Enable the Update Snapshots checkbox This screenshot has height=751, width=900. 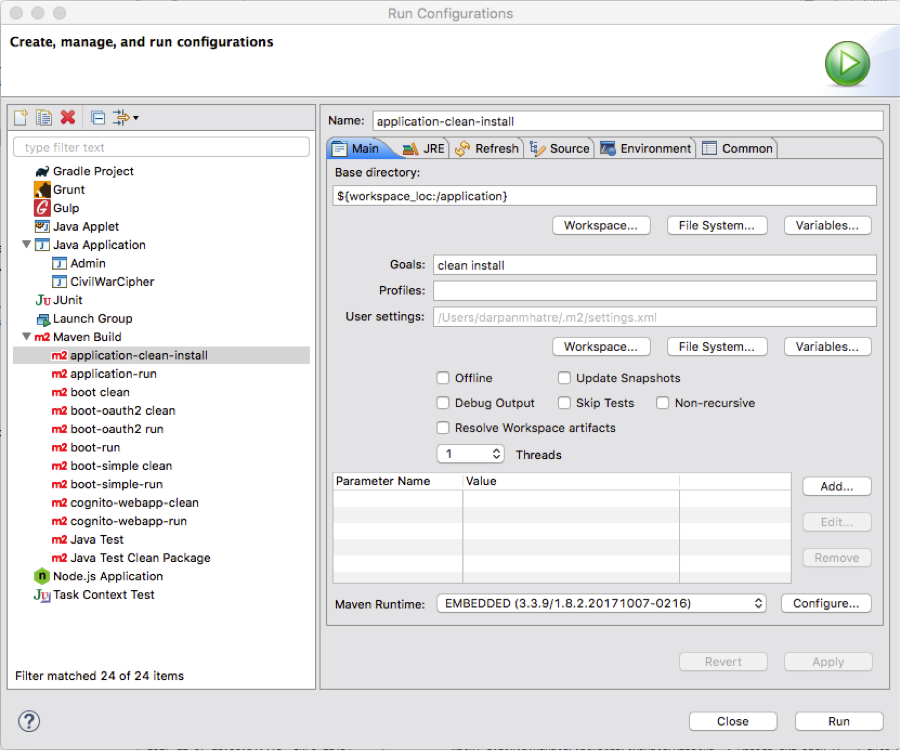[564, 378]
